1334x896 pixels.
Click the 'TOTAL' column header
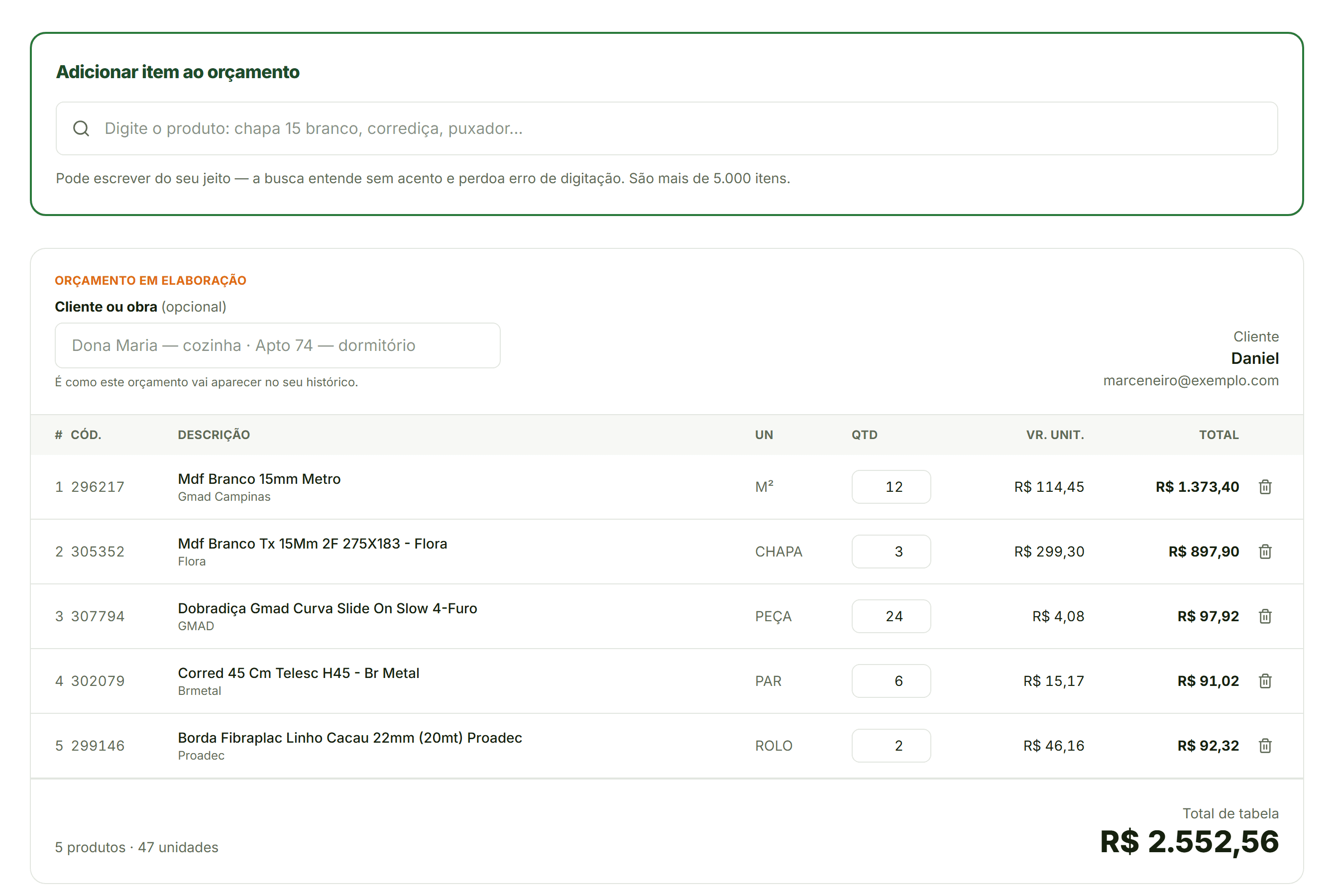click(x=1219, y=435)
